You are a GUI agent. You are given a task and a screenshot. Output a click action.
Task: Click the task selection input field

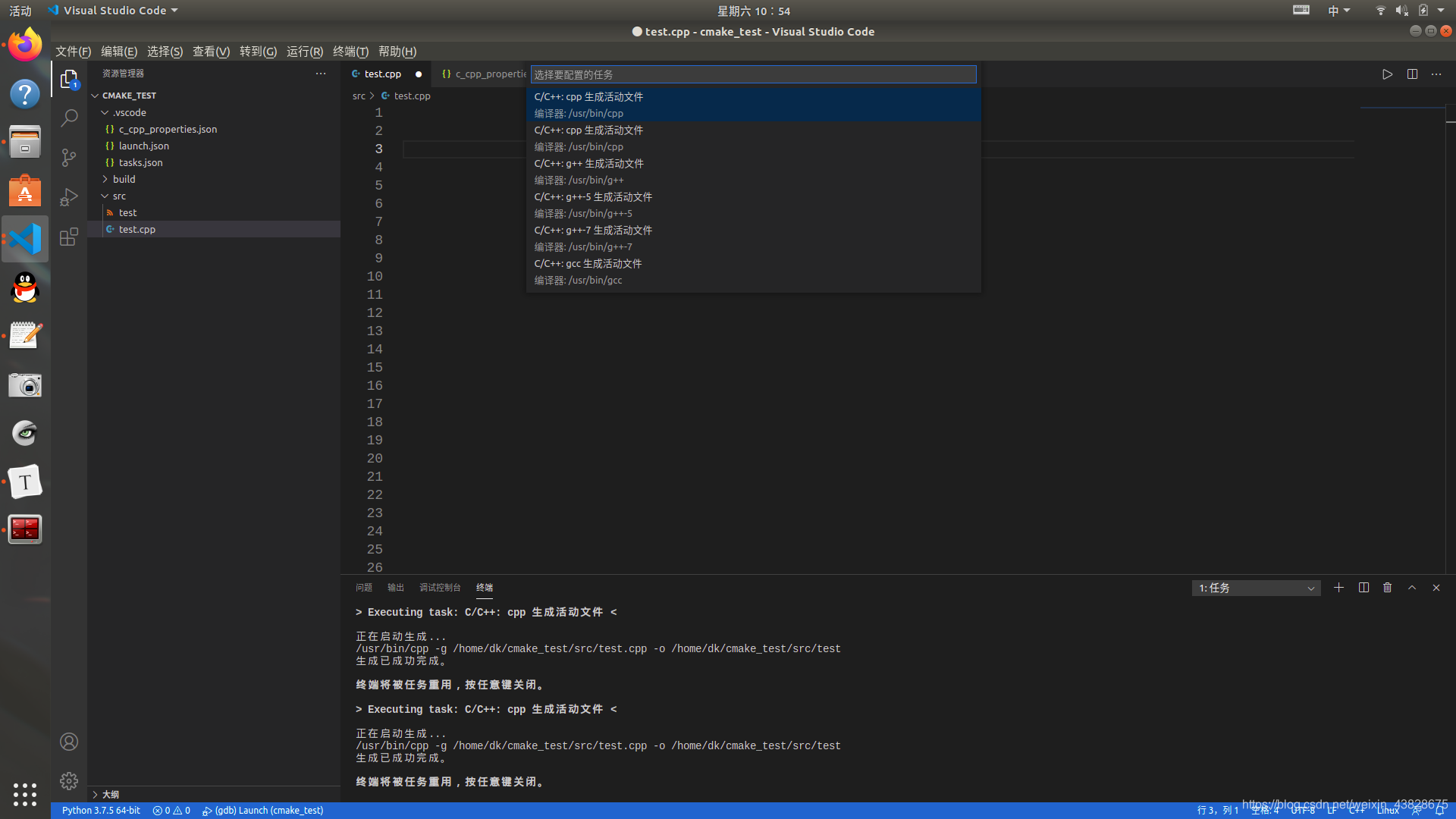click(752, 74)
